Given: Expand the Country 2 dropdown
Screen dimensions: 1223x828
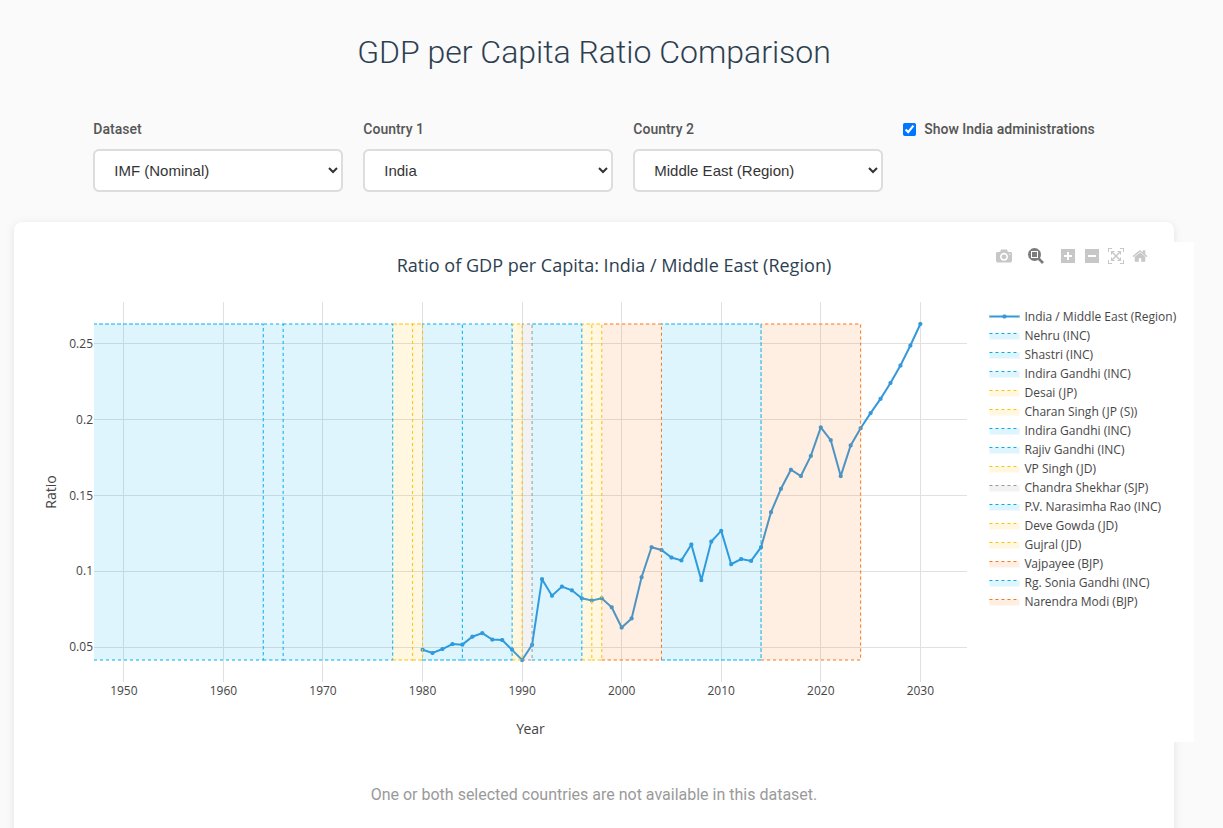Looking at the screenshot, I should (x=757, y=170).
